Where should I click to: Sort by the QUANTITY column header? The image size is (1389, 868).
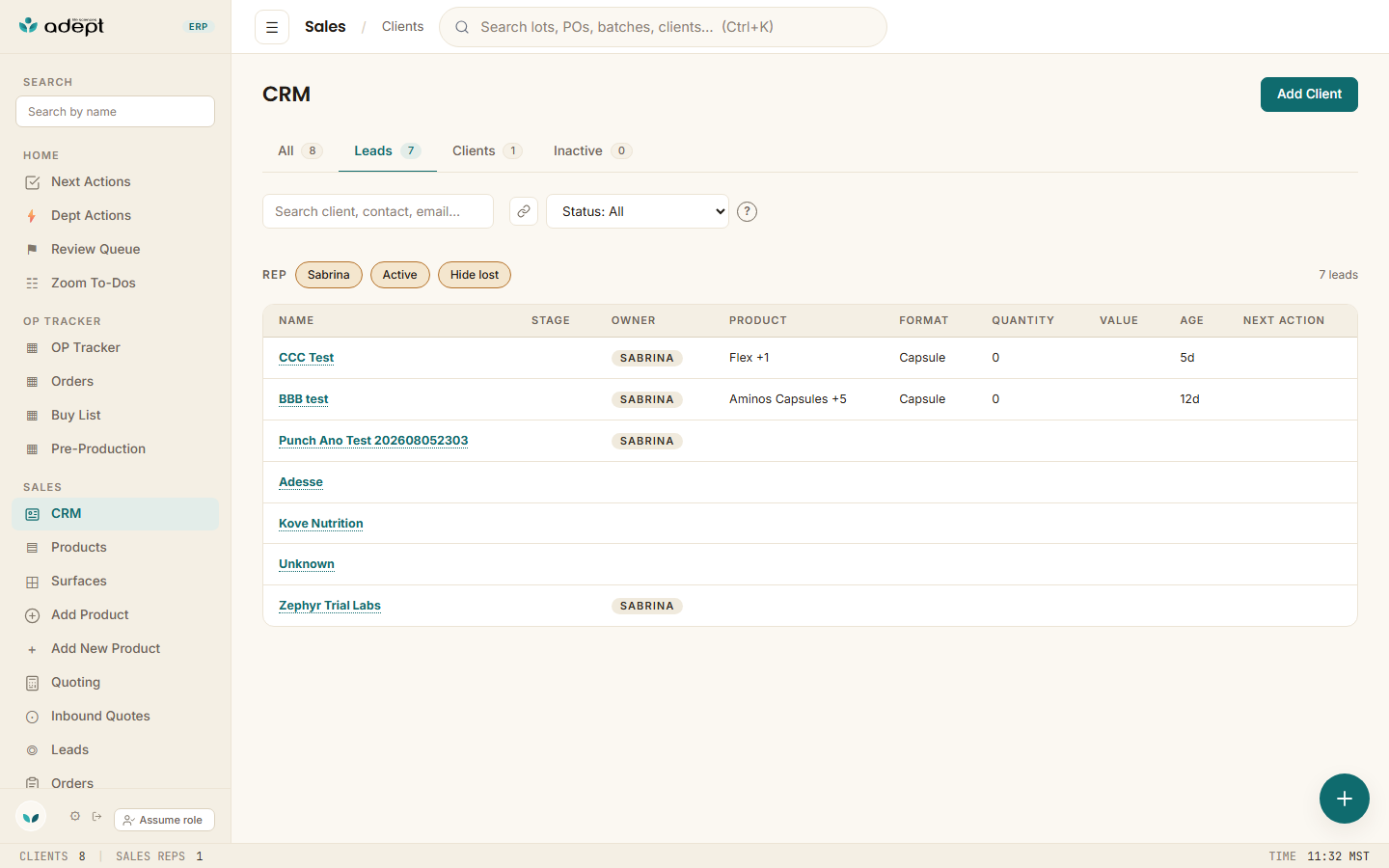click(1023, 320)
